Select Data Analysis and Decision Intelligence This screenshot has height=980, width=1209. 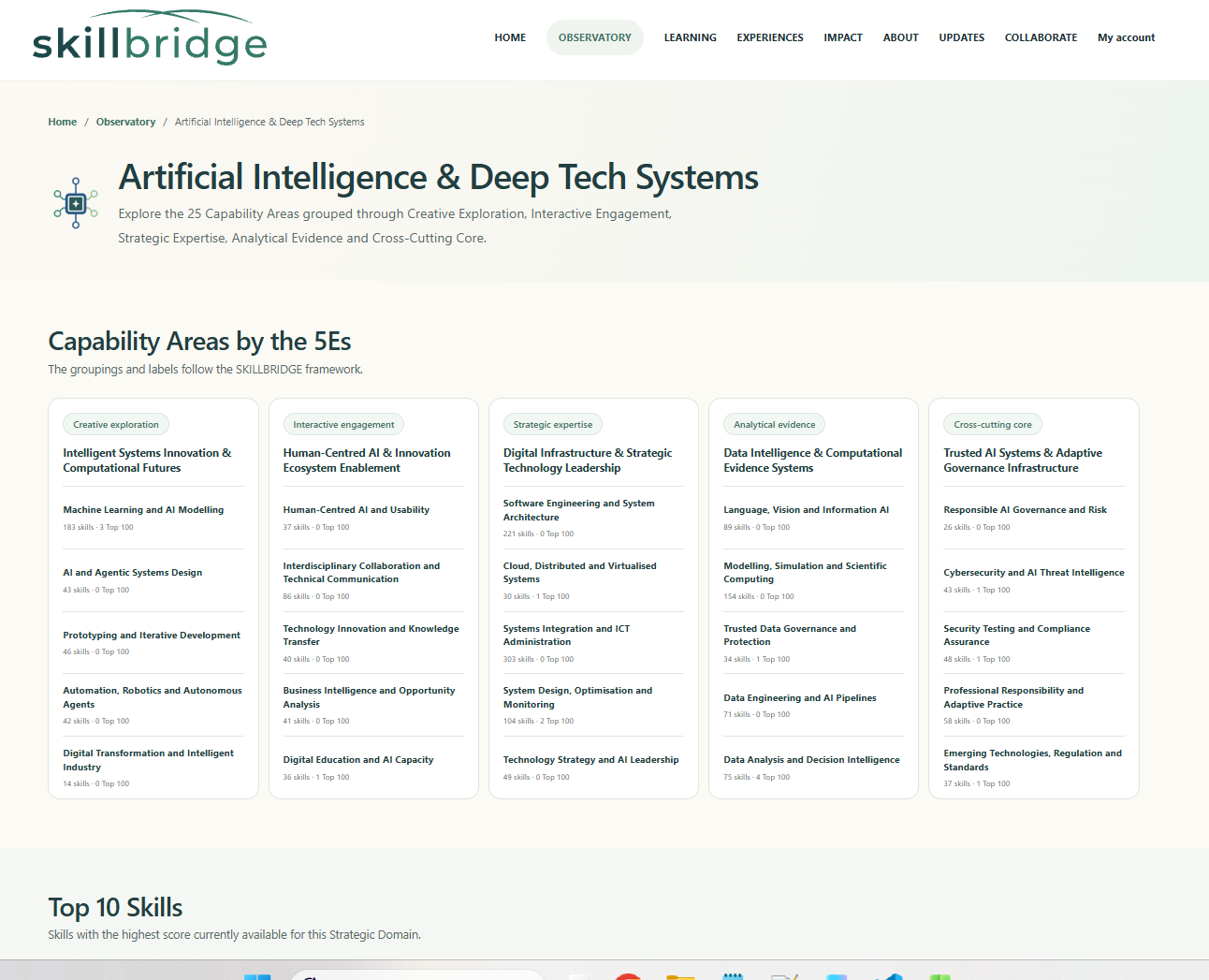point(812,760)
